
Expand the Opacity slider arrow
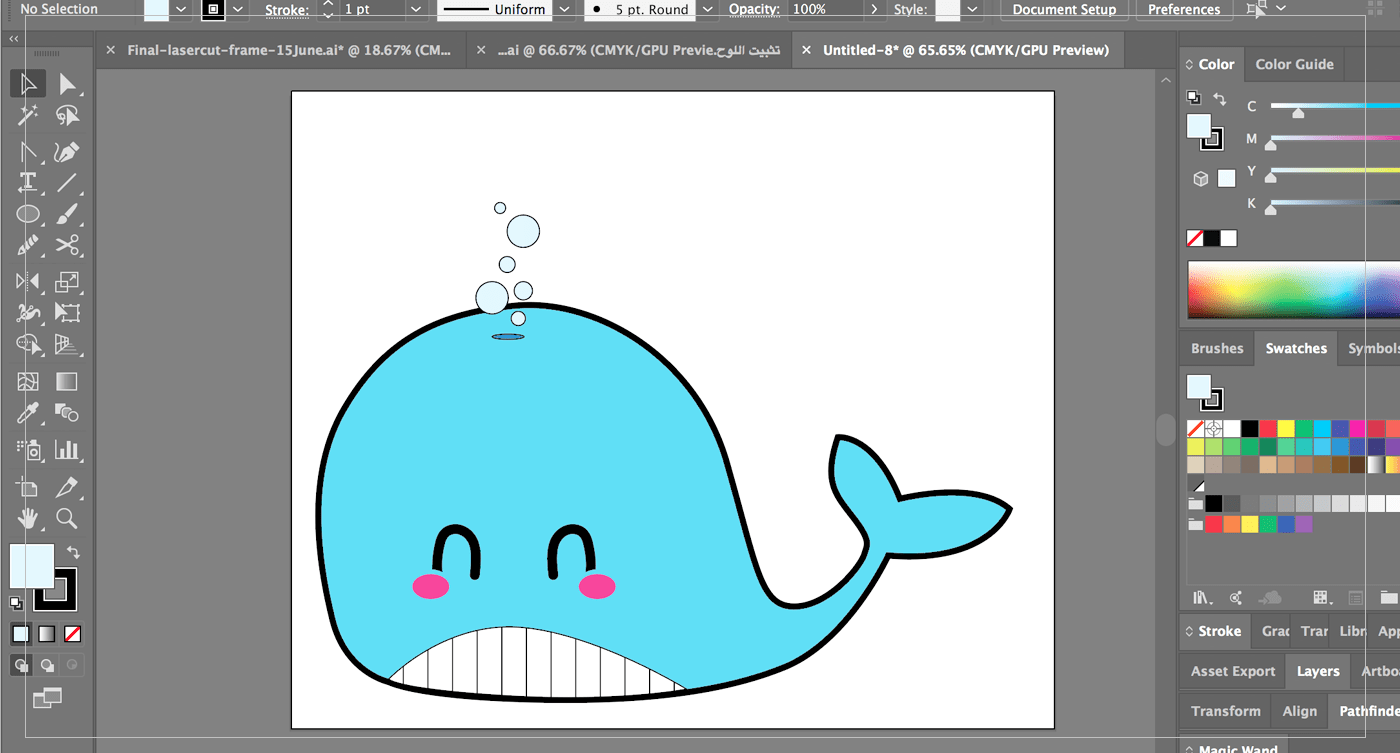875,9
